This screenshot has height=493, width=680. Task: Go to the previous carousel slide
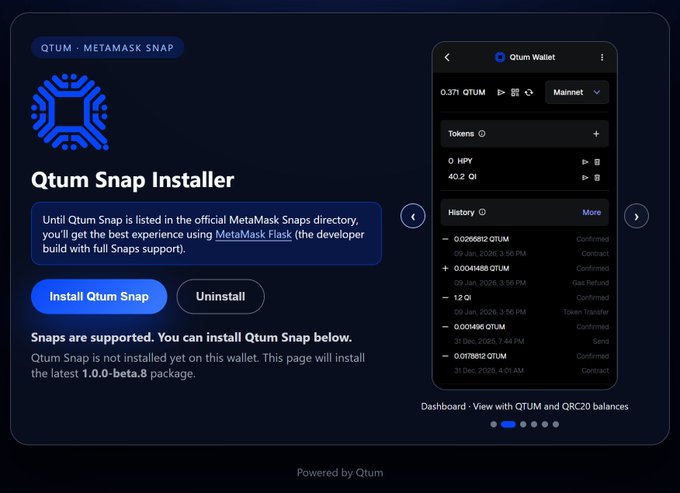412,215
